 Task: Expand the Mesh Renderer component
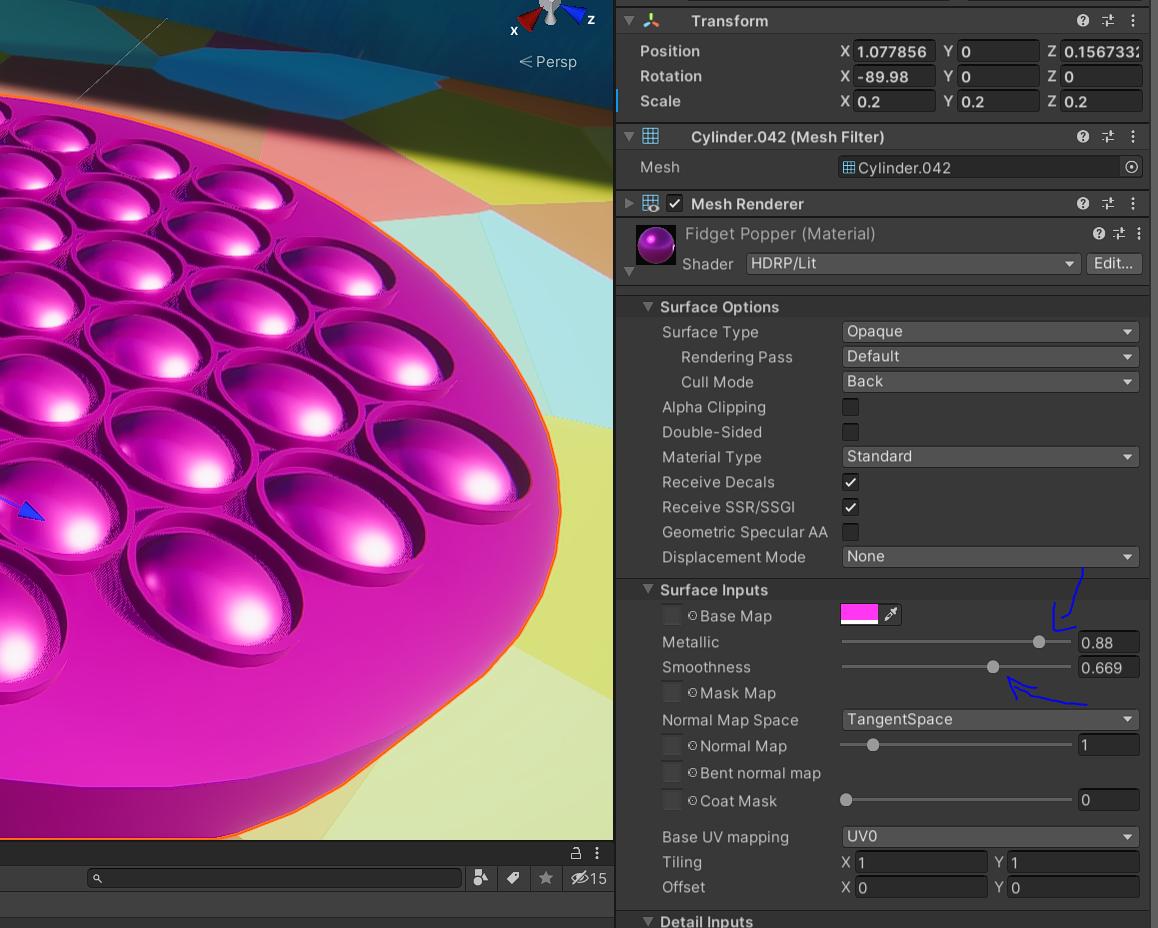coord(629,203)
